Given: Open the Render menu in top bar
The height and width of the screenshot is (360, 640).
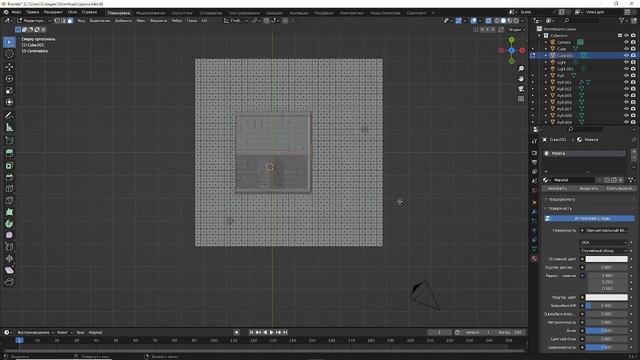Looking at the screenshot, I should pyautogui.click(x=53, y=12).
